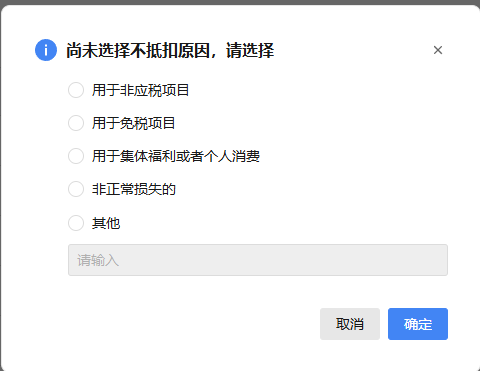The image size is (480, 371).
Task: Select the 其他 radio button circle
Action: pyautogui.click(x=76, y=223)
